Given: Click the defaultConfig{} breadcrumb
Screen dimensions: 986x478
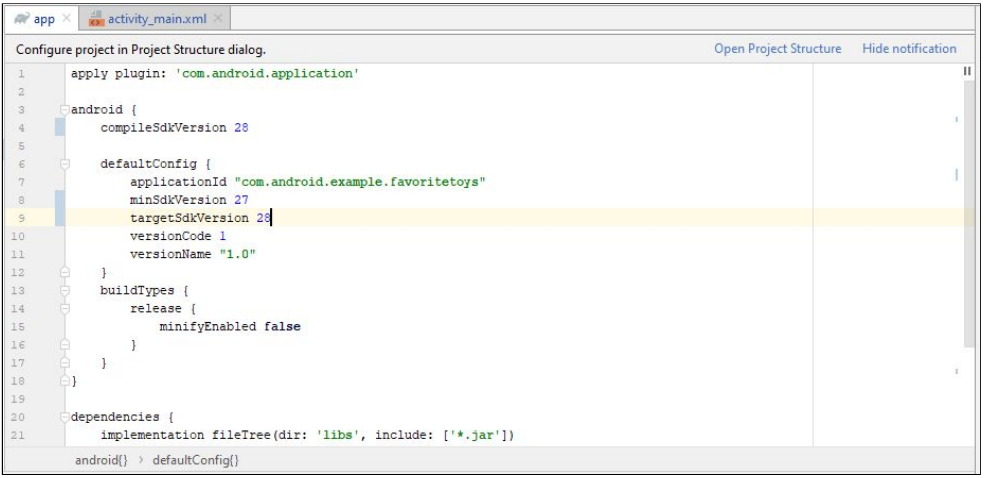Looking at the screenshot, I should coord(196,460).
